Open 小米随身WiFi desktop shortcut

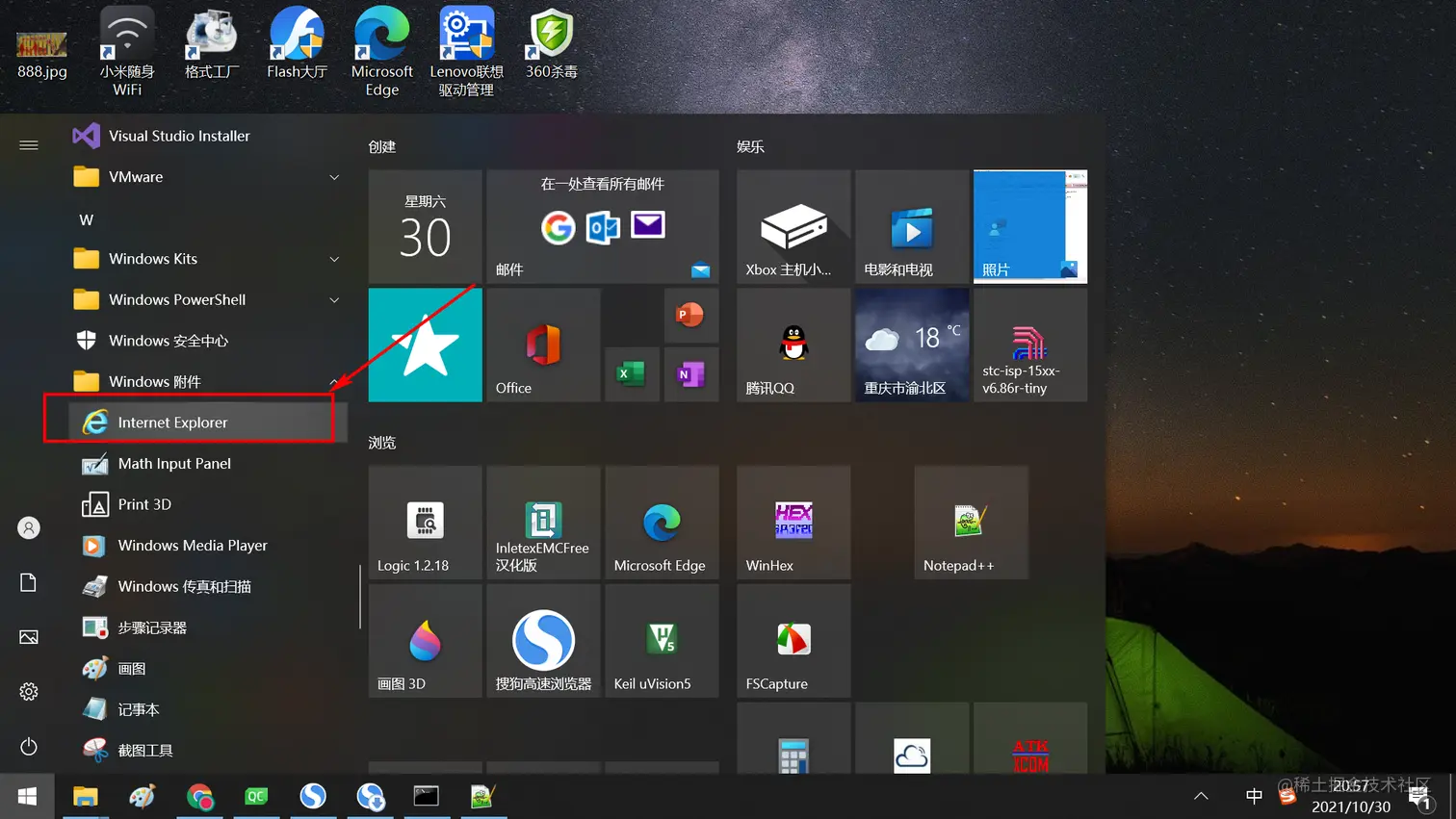point(127,52)
